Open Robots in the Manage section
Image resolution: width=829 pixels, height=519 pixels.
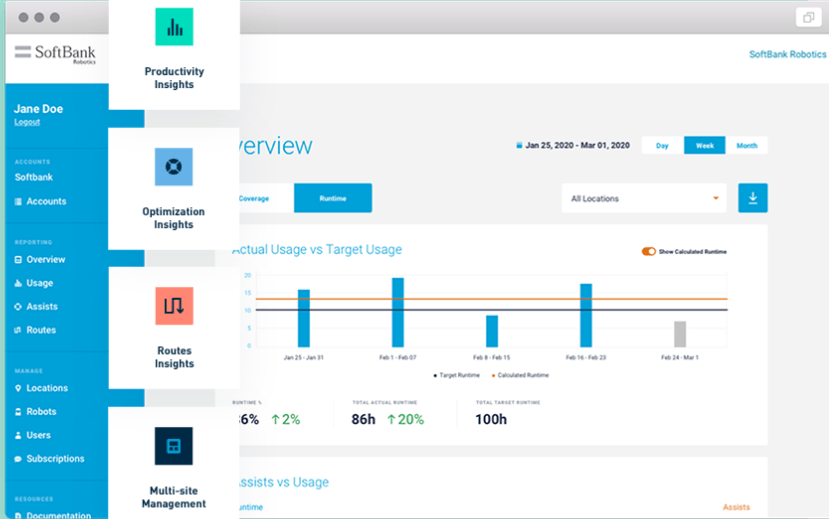pyautogui.click(x=41, y=411)
